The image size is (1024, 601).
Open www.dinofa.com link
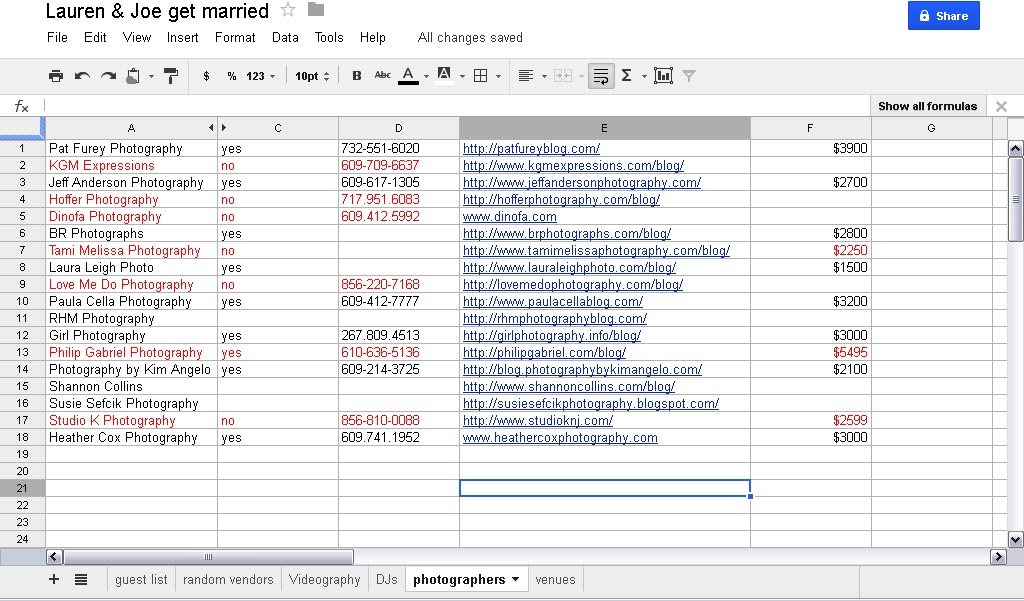point(509,216)
